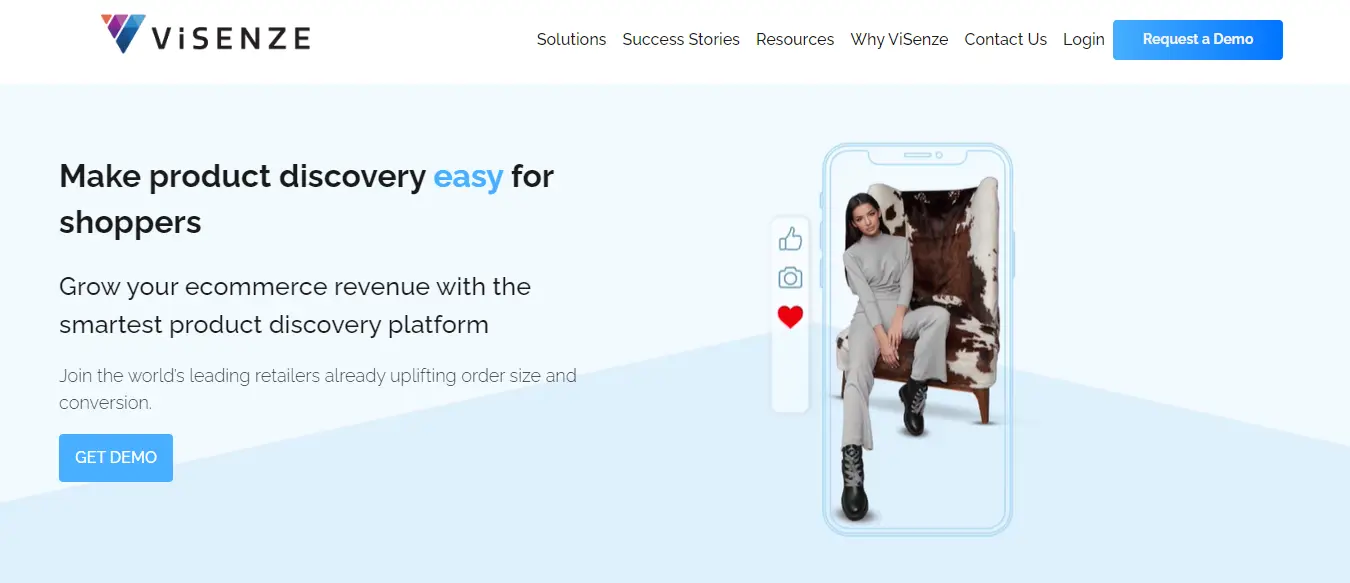Go to the Contact Us page
The width and height of the screenshot is (1350, 583).
pos(1005,39)
